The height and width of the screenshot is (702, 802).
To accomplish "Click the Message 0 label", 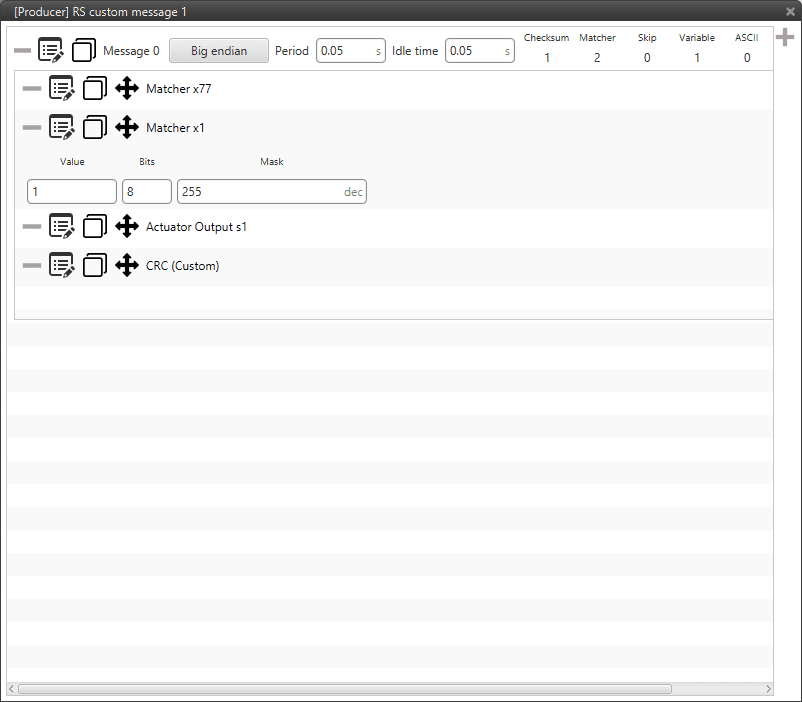I will coord(131,51).
